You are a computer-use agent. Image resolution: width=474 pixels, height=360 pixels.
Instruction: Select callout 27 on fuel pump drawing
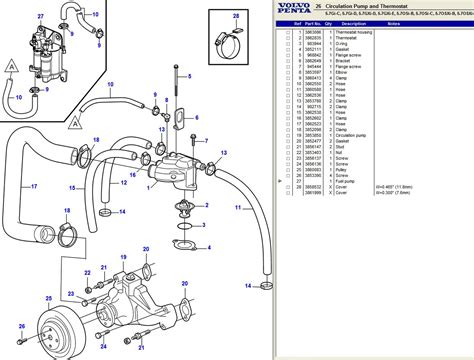click(x=41, y=16)
